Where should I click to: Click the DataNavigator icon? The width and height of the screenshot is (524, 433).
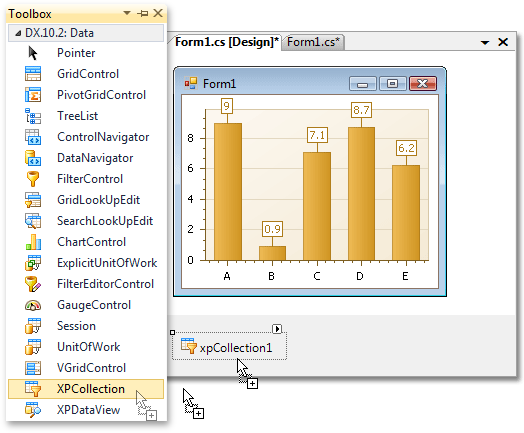click(33, 158)
